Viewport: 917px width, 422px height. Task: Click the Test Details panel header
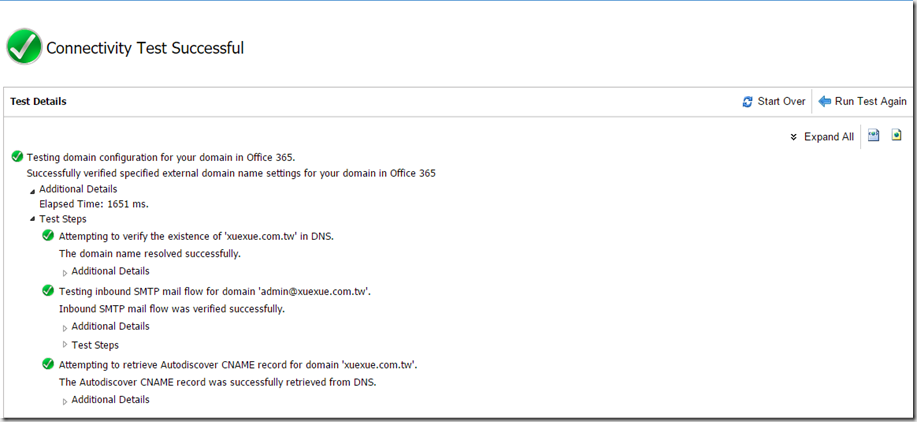(38, 102)
